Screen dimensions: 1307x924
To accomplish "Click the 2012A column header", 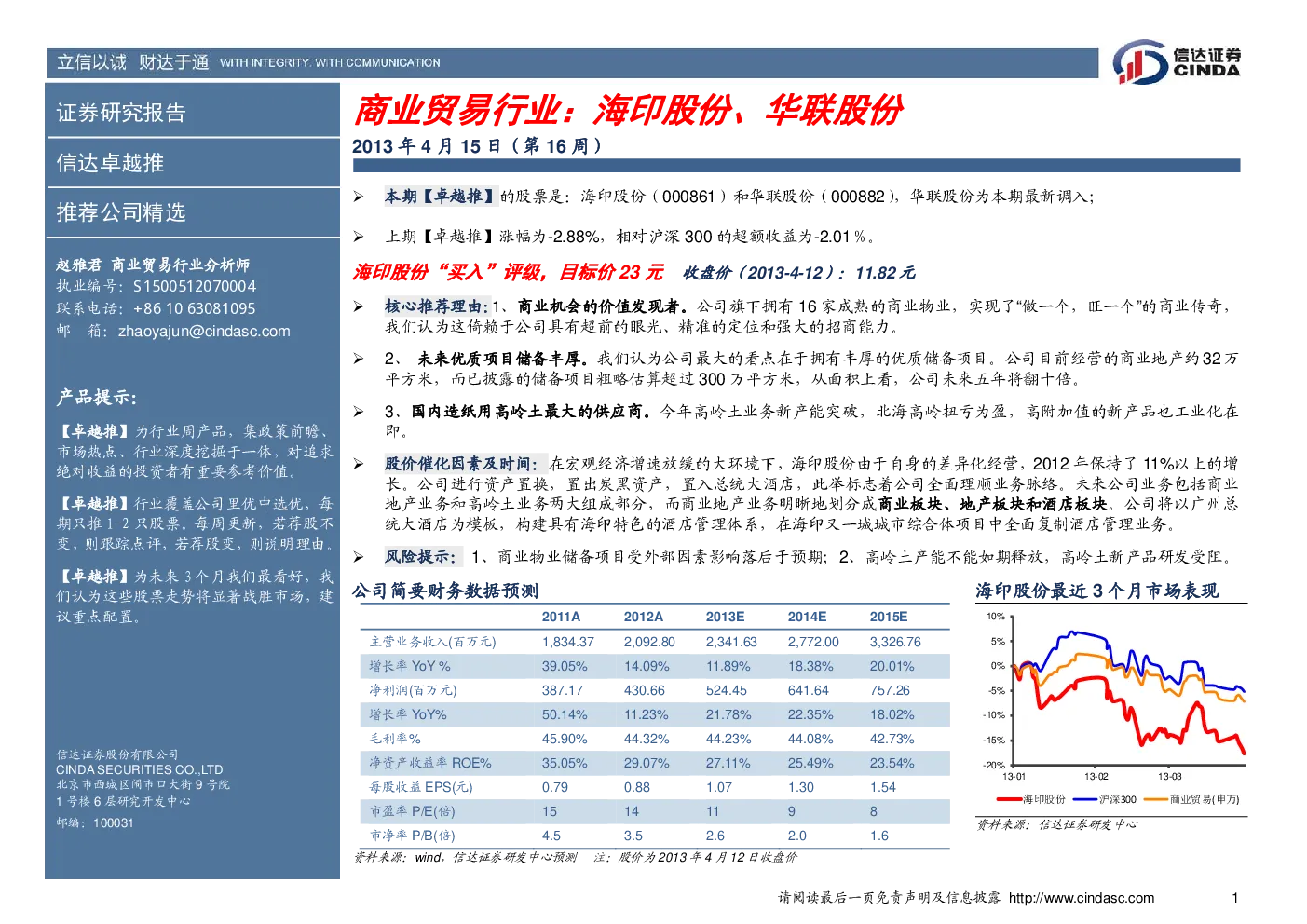I will (644, 617).
